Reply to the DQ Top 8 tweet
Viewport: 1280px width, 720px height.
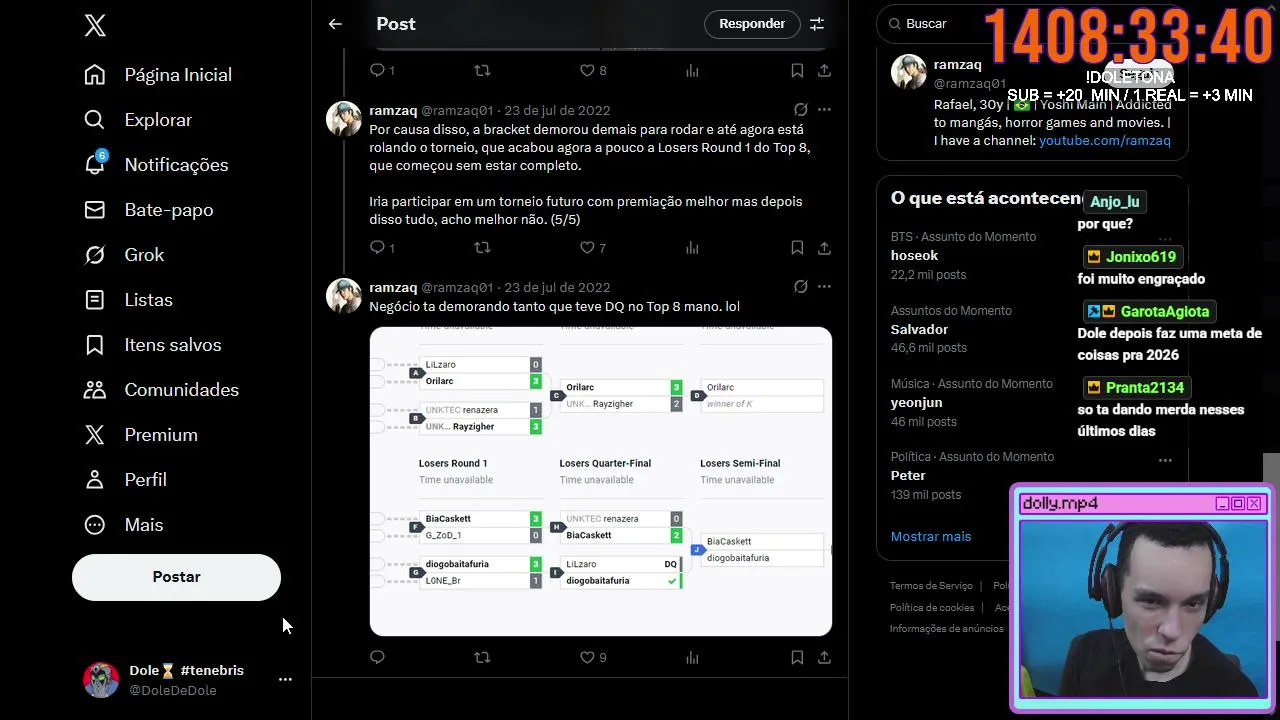click(377, 658)
